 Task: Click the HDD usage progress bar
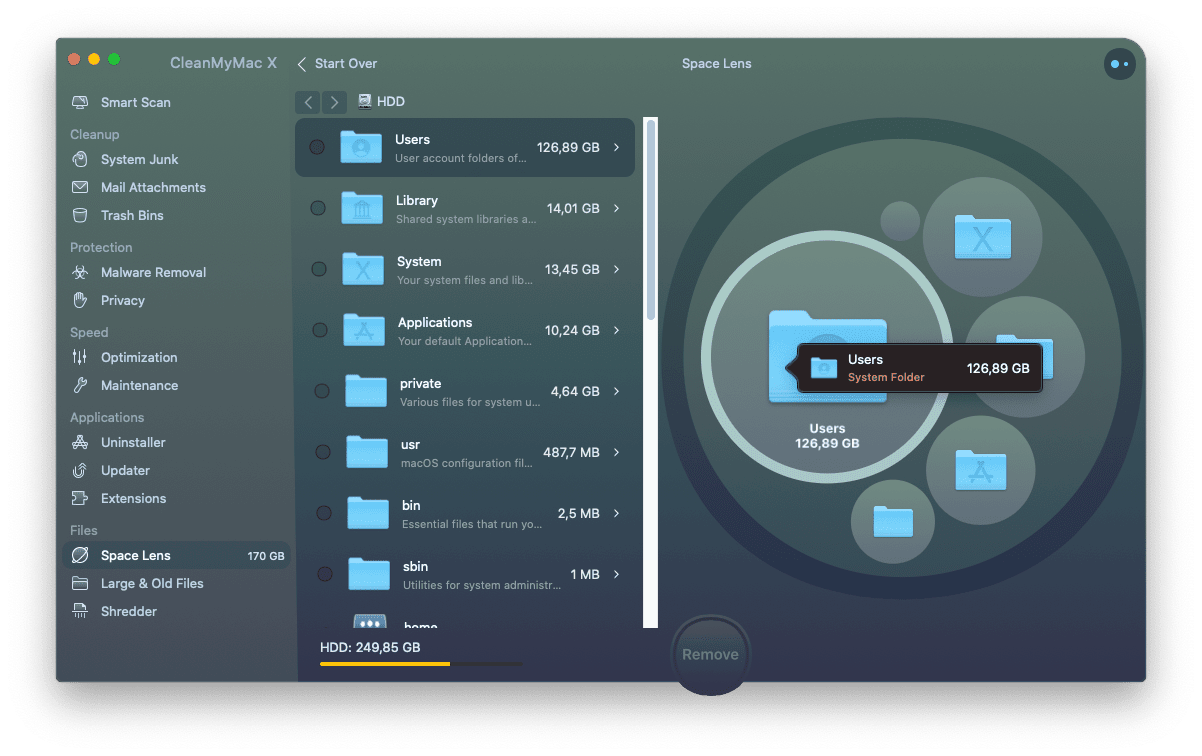pos(421,664)
